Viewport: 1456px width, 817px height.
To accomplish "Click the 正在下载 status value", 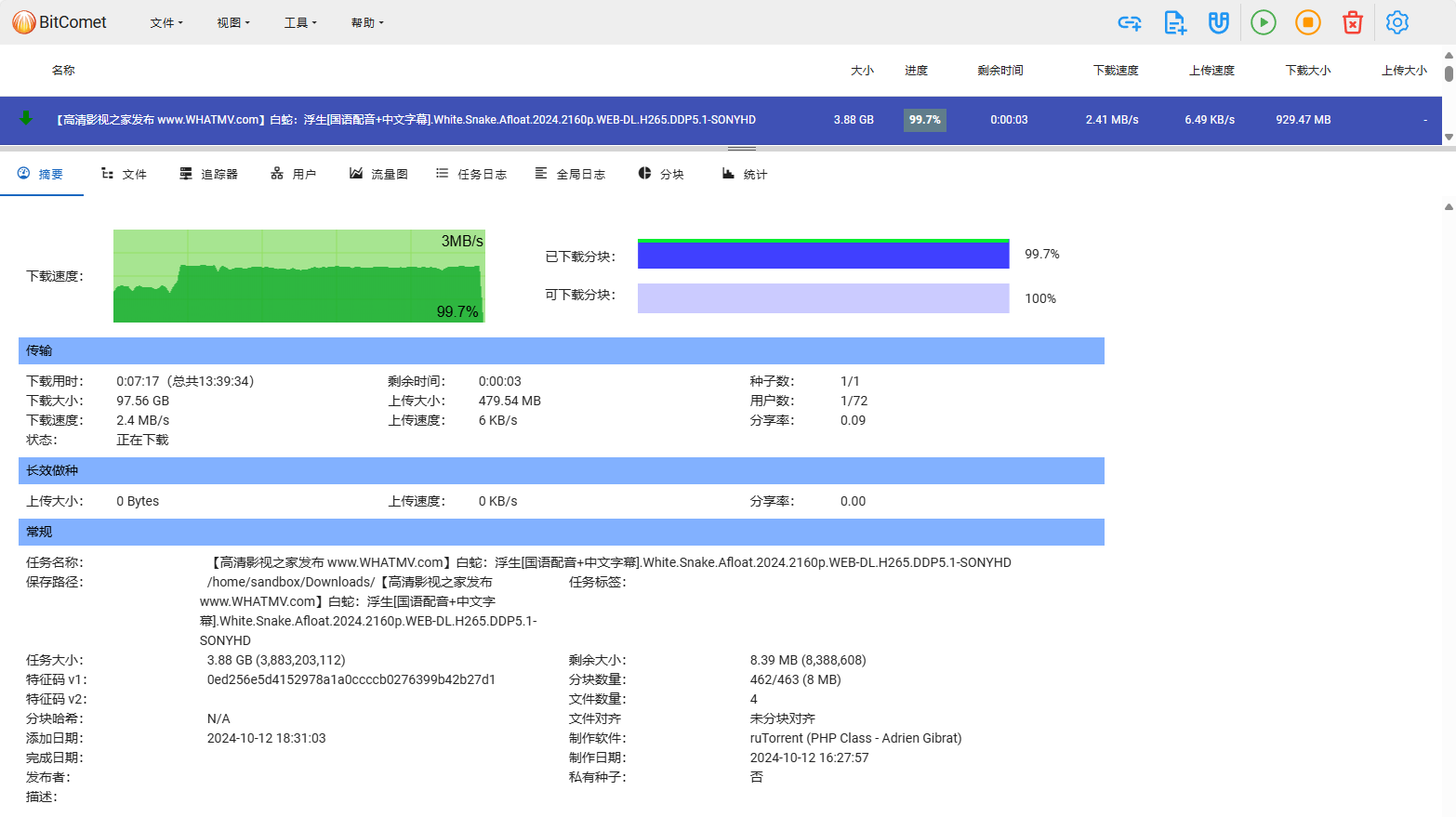I will 142,440.
